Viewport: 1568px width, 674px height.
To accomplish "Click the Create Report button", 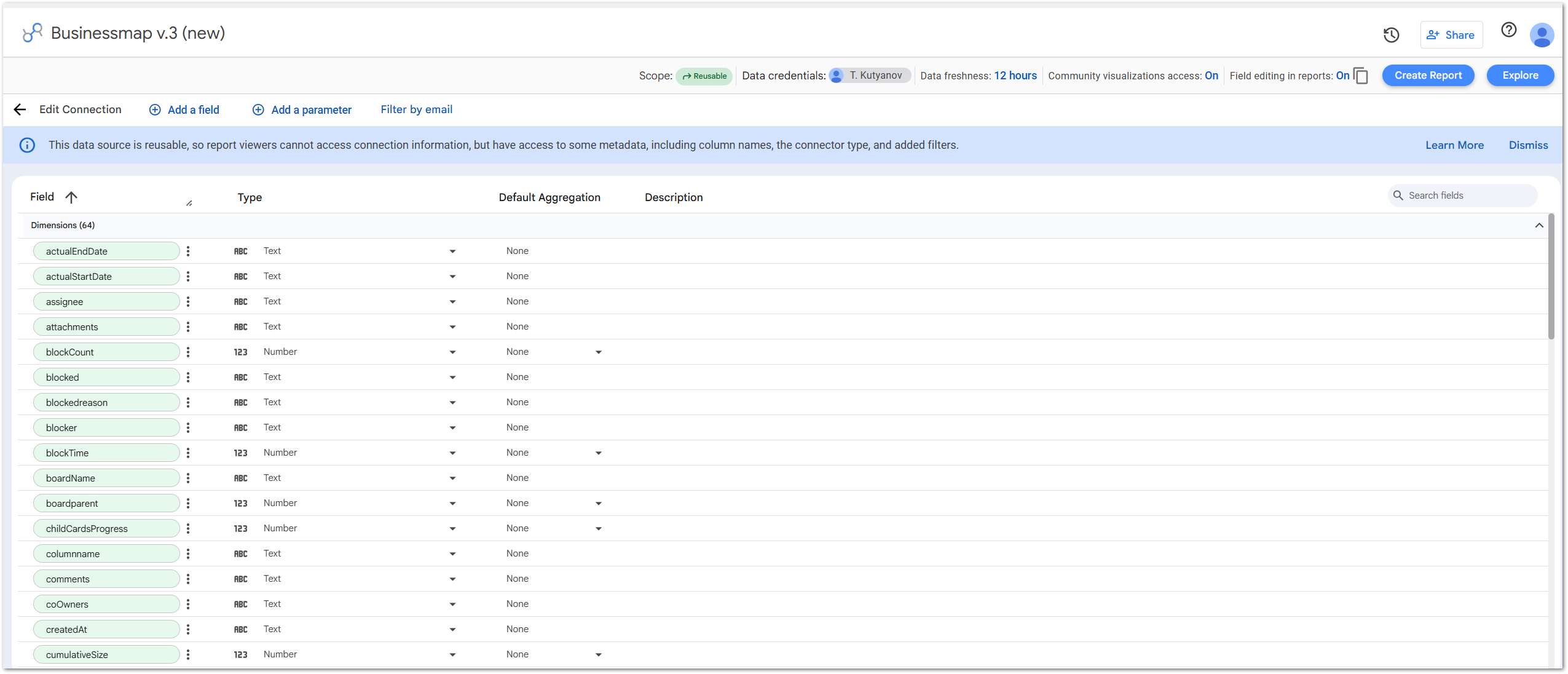I will click(x=1427, y=76).
